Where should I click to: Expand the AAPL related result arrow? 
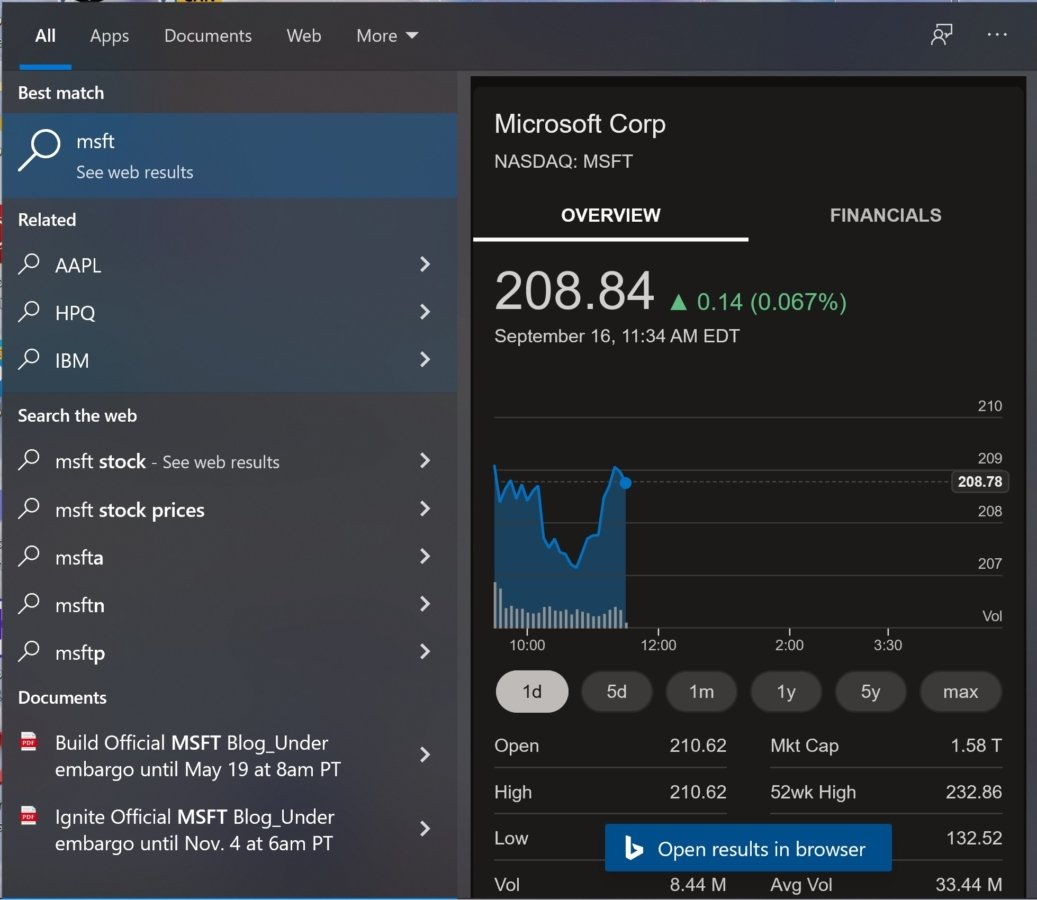coord(425,265)
